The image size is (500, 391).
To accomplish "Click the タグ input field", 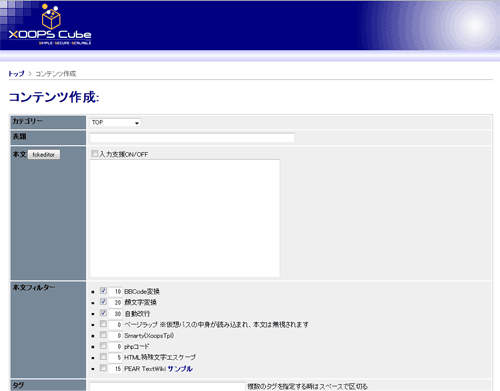I will (x=167, y=387).
